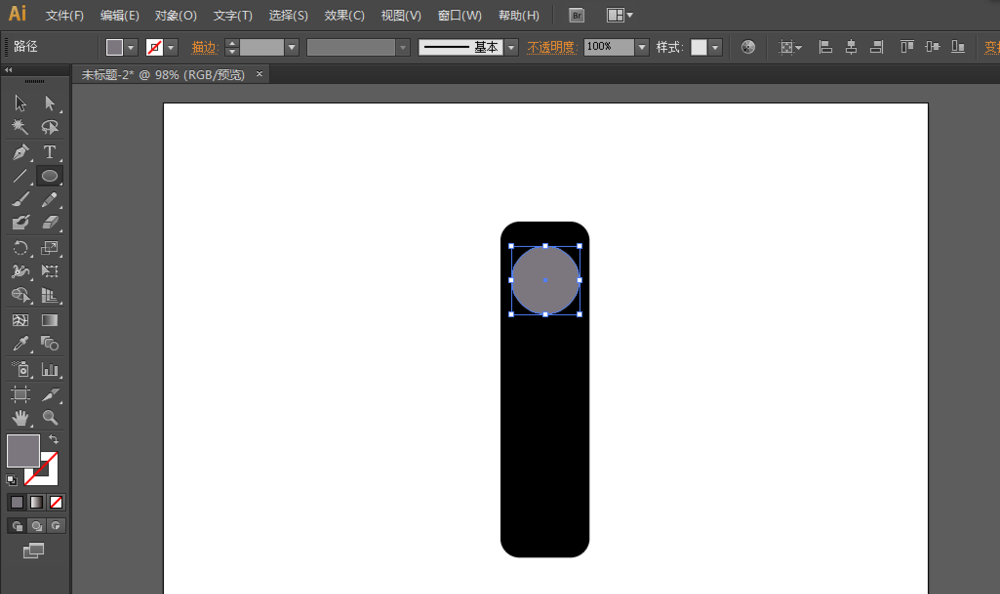This screenshot has width=1000, height=594.
Task: Open the 文件(F) menu
Action: (64, 15)
